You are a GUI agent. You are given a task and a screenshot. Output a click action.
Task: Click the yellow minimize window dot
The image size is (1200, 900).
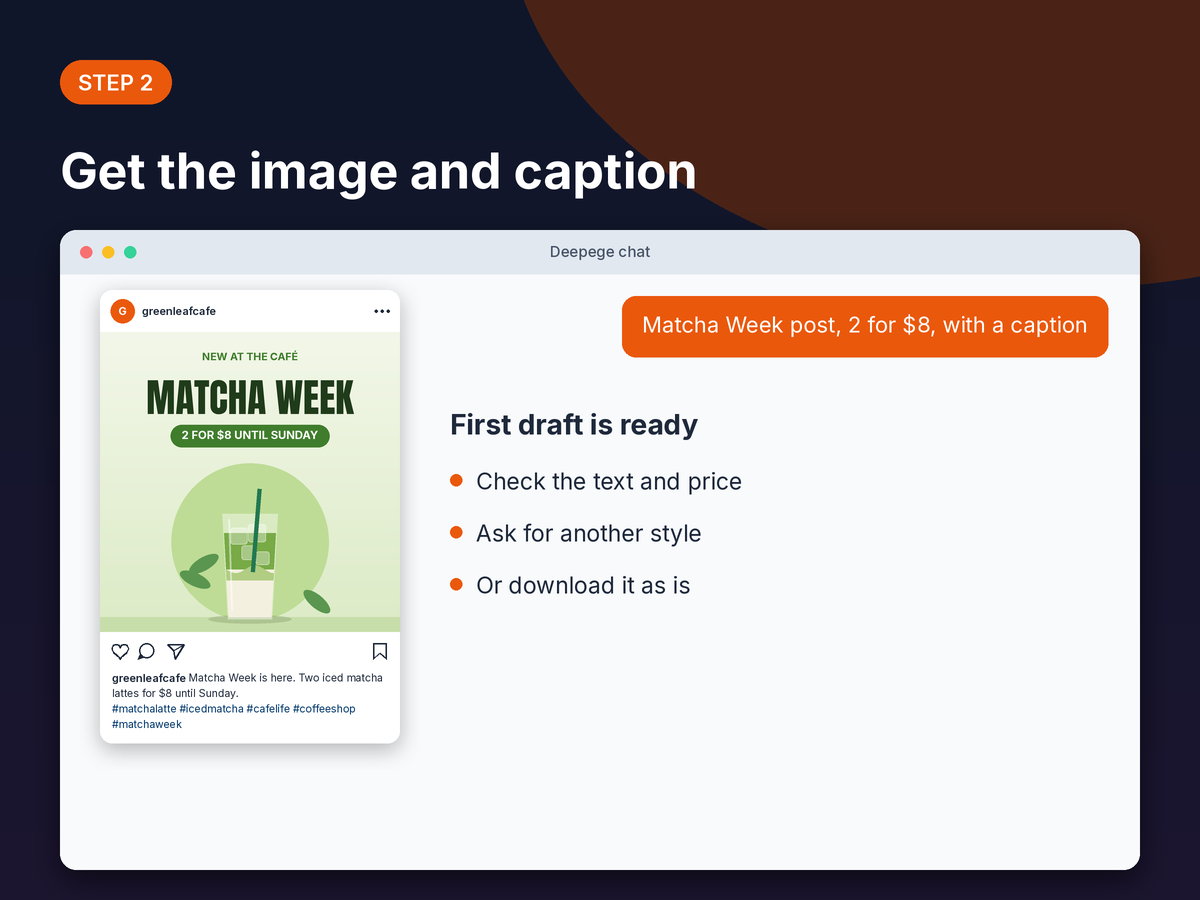pos(108,252)
